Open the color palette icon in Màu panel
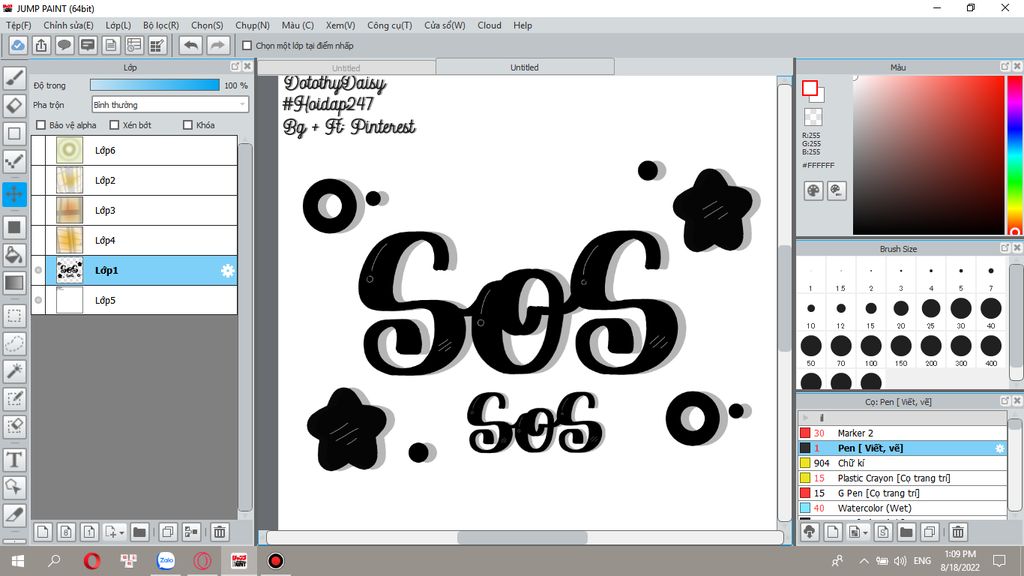This screenshot has width=1024, height=576. (x=813, y=191)
